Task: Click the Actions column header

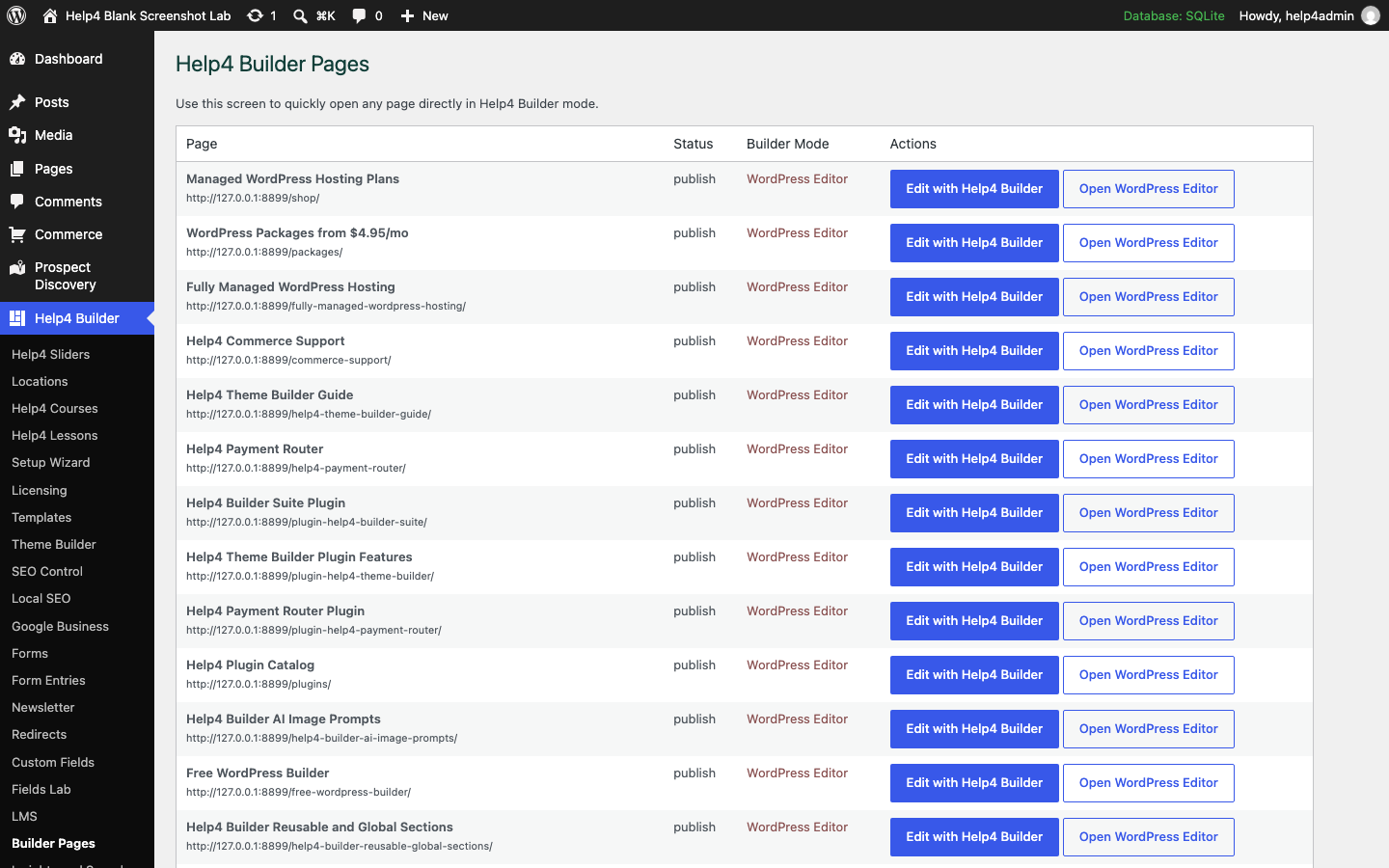Action: tap(912, 144)
